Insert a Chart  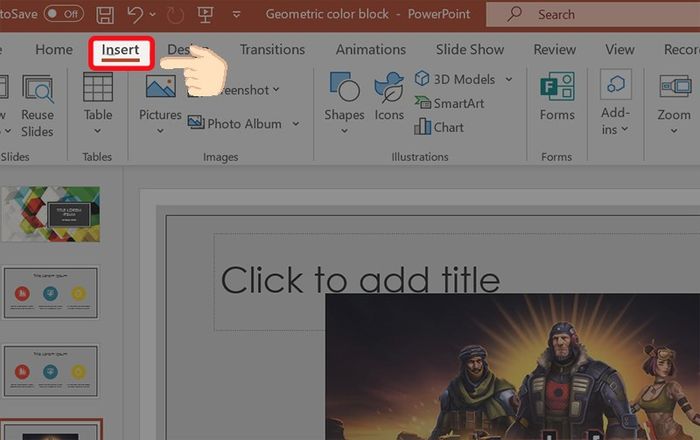pos(439,127)
